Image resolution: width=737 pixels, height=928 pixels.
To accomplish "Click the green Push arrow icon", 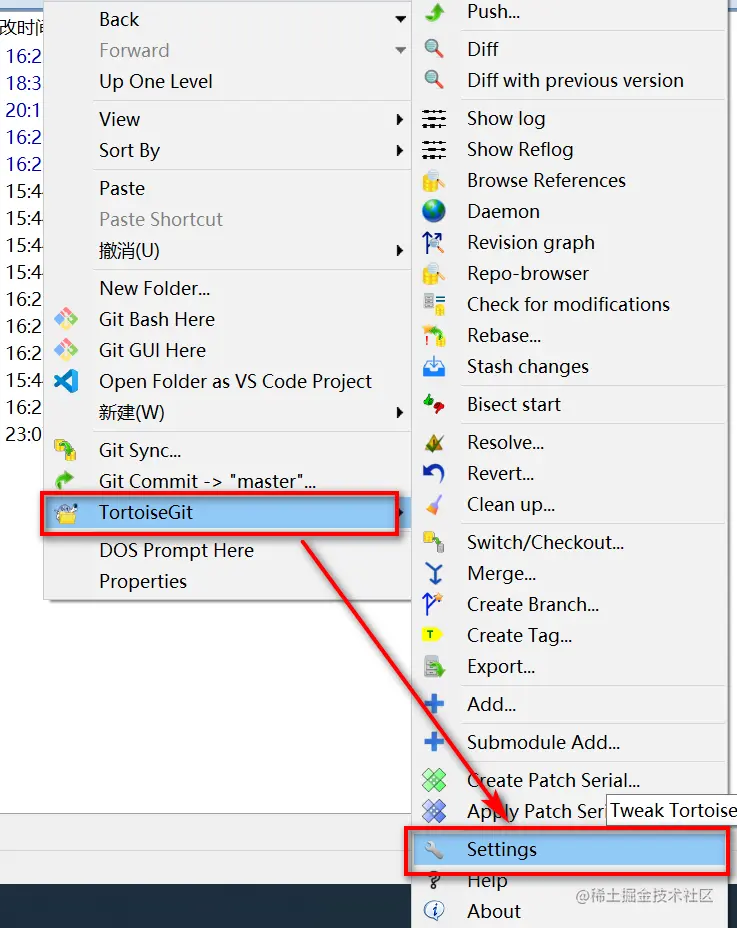I will (434, 12).
